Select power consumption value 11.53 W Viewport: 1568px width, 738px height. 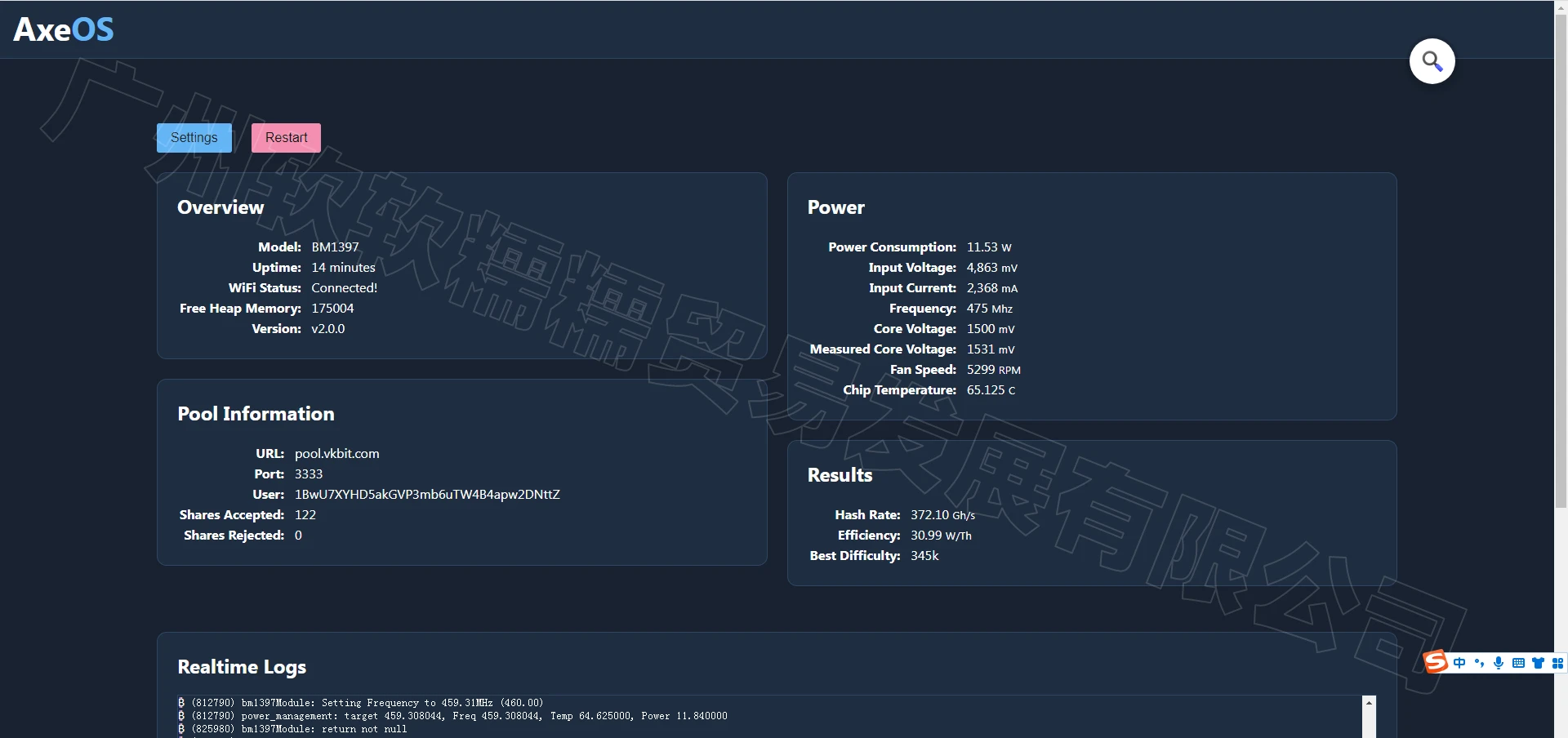(x=989, y=247)
